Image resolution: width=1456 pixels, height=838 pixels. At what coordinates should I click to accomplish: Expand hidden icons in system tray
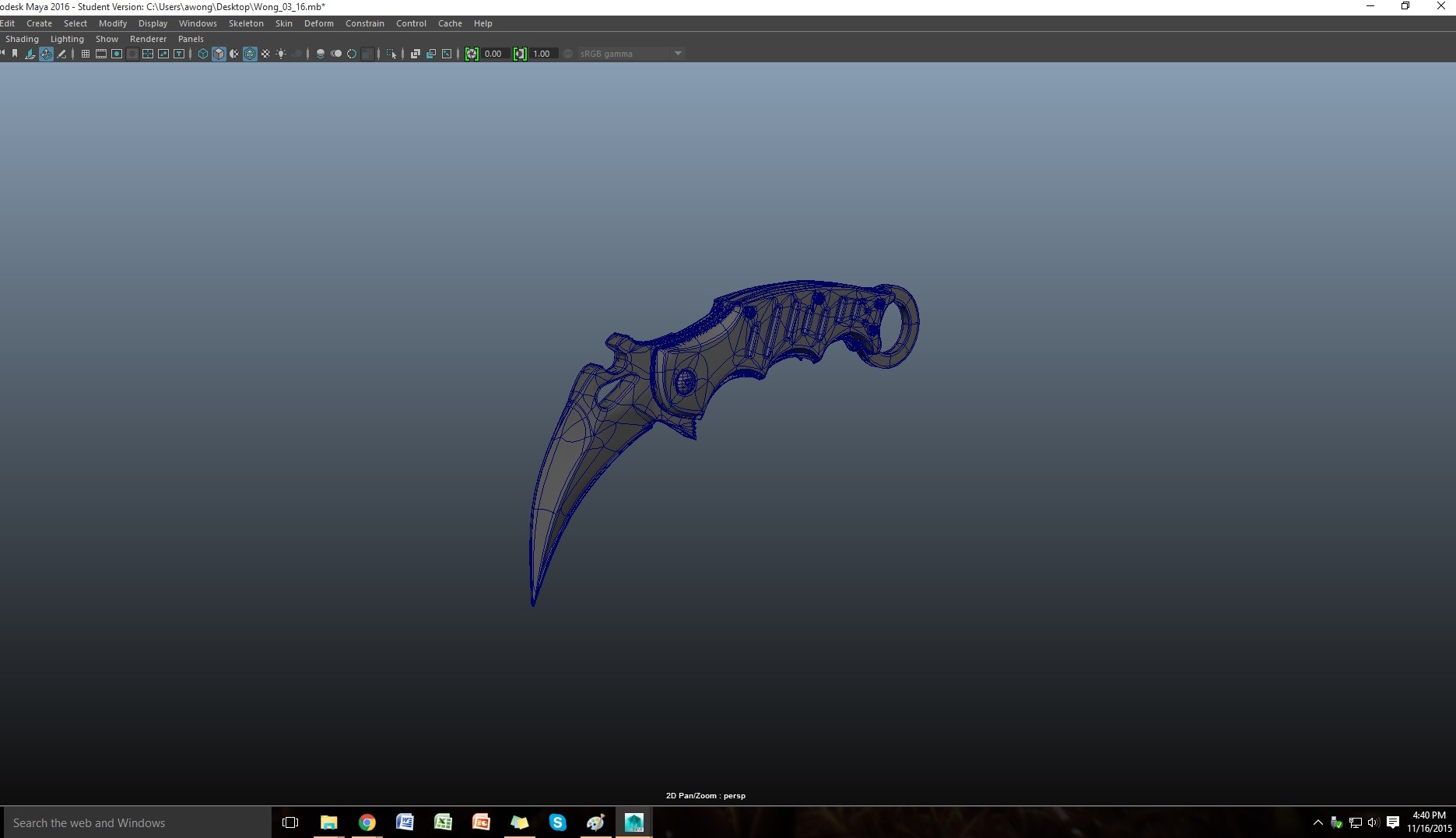(x=1318, y=822)
